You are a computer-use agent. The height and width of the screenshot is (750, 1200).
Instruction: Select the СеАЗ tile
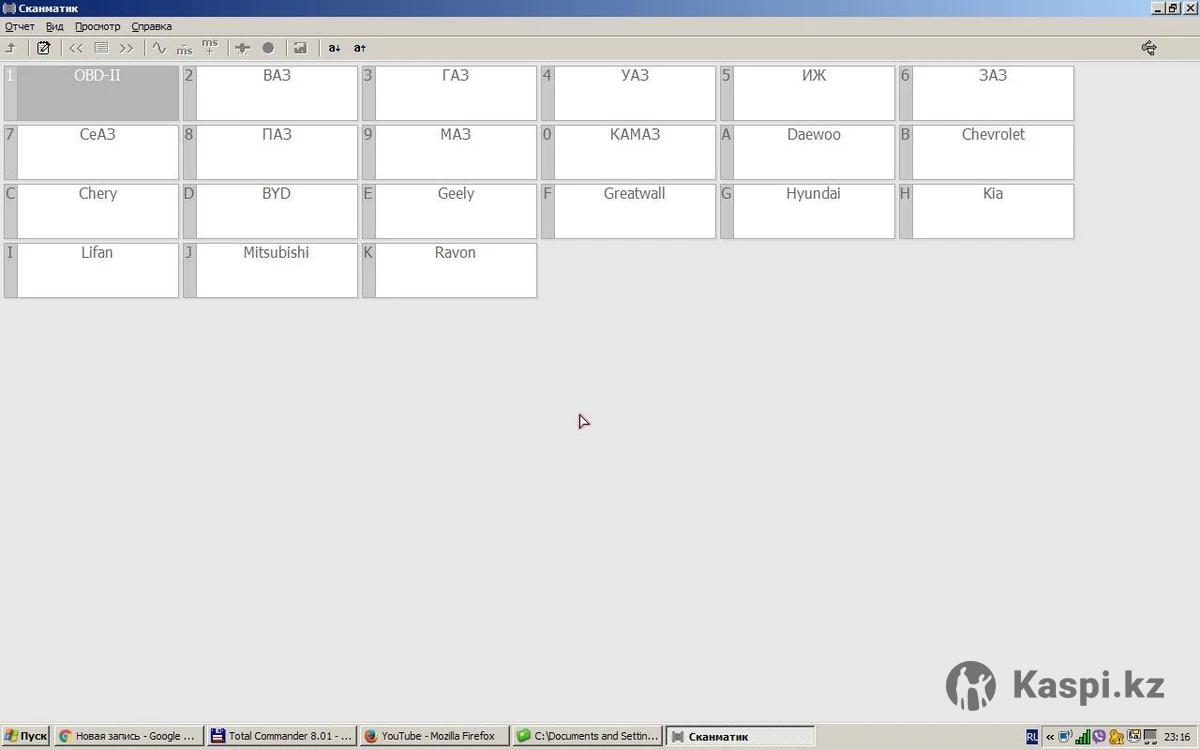[x=91, y=152]
